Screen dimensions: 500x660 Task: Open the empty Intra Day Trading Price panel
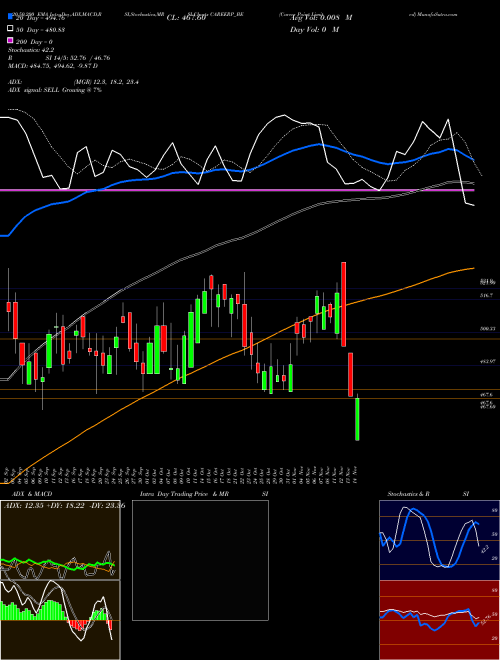(200, 560)
